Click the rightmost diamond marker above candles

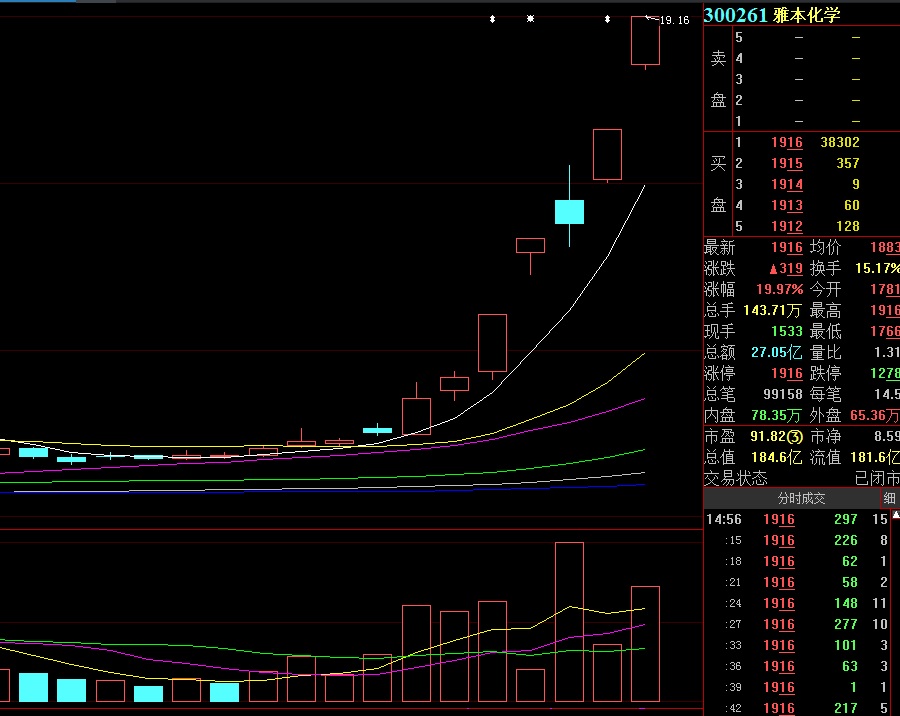(x=607, y=18)
